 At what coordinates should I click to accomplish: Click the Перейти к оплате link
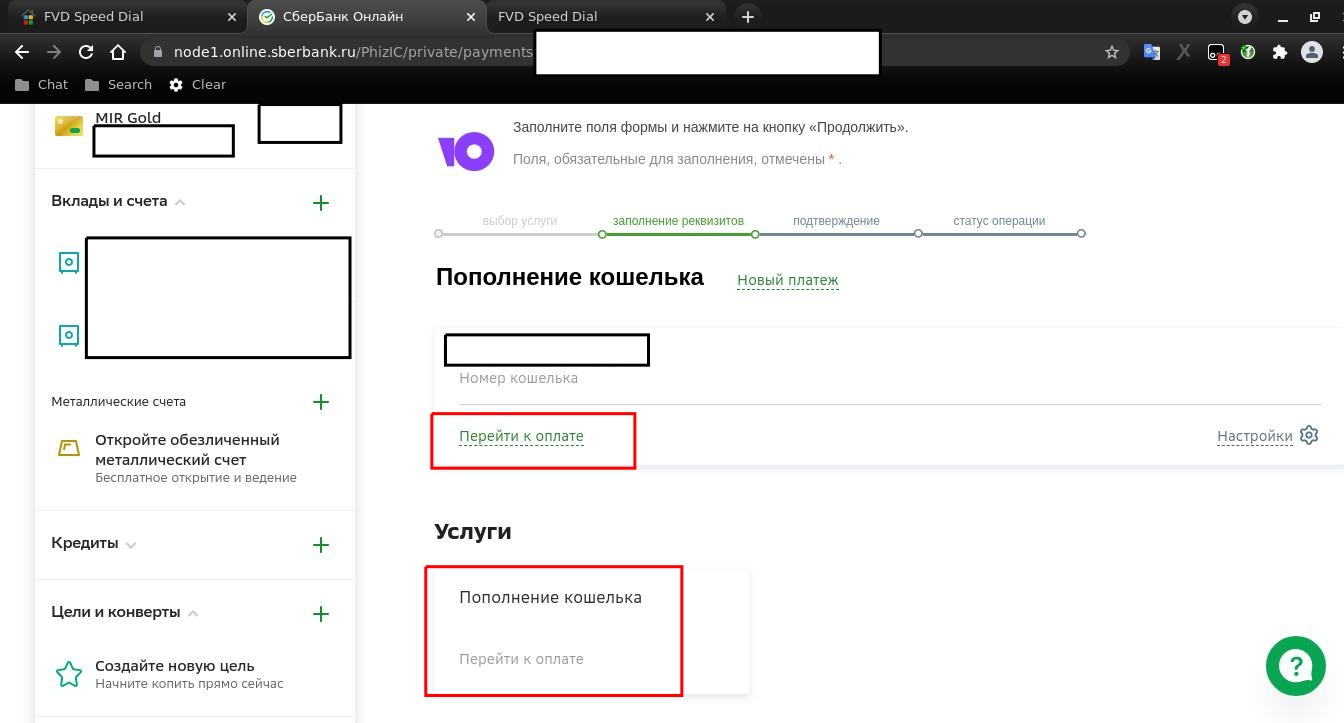(521, 436)
